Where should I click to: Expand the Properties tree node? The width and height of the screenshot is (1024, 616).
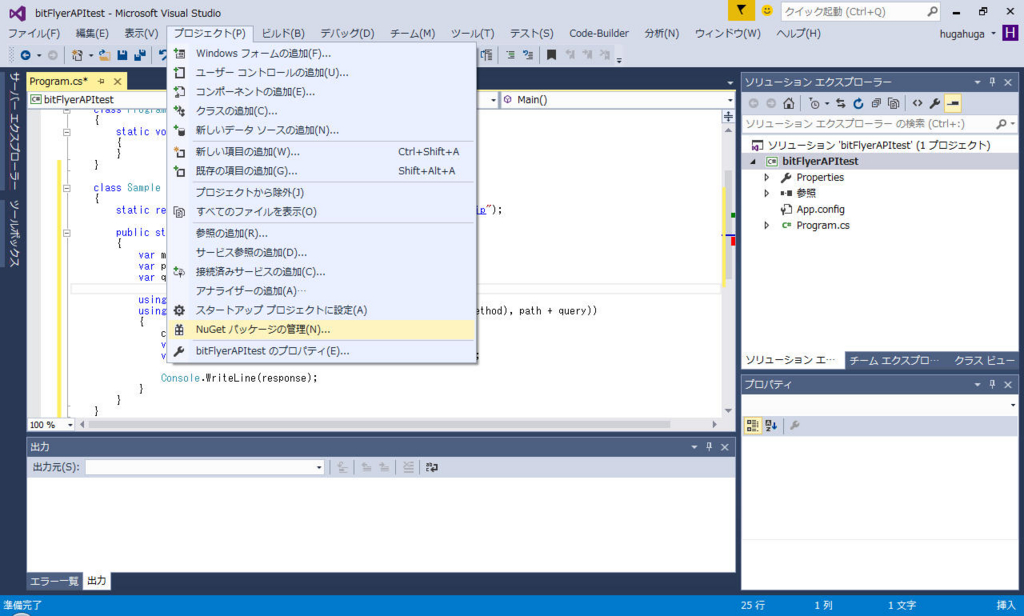pos(767,178)
